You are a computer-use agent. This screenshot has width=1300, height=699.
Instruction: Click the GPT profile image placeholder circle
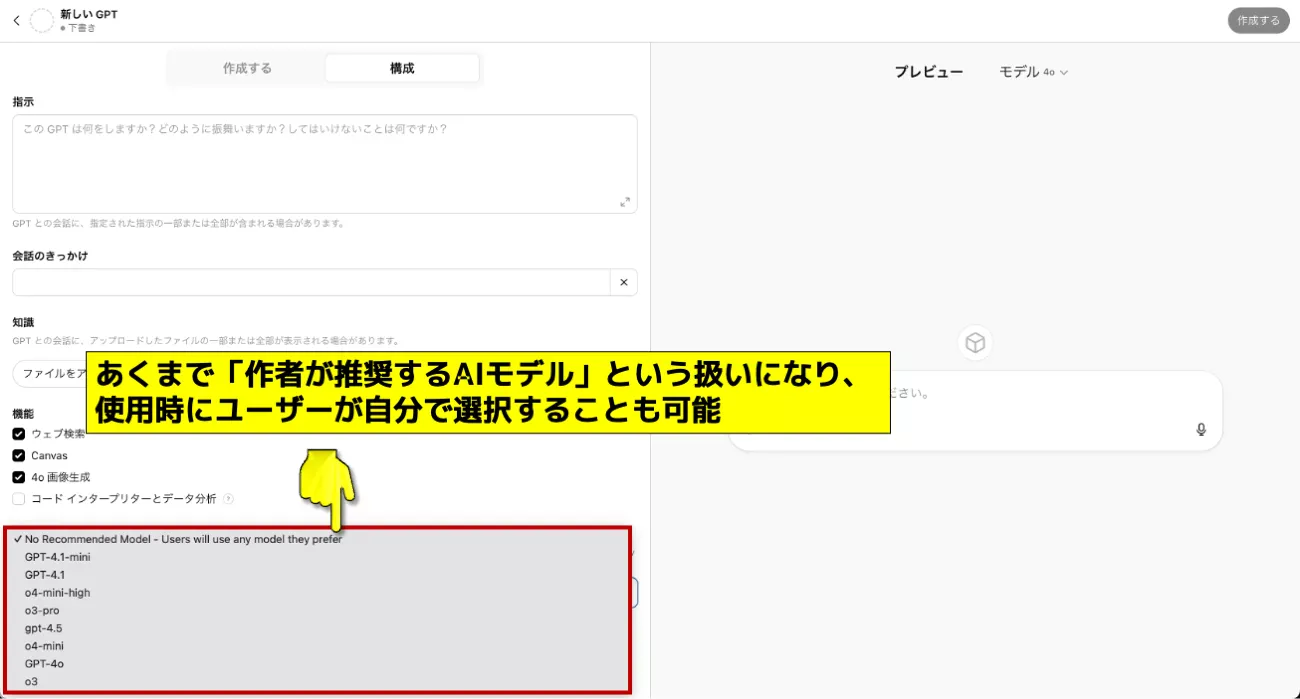tap(42, 21)
